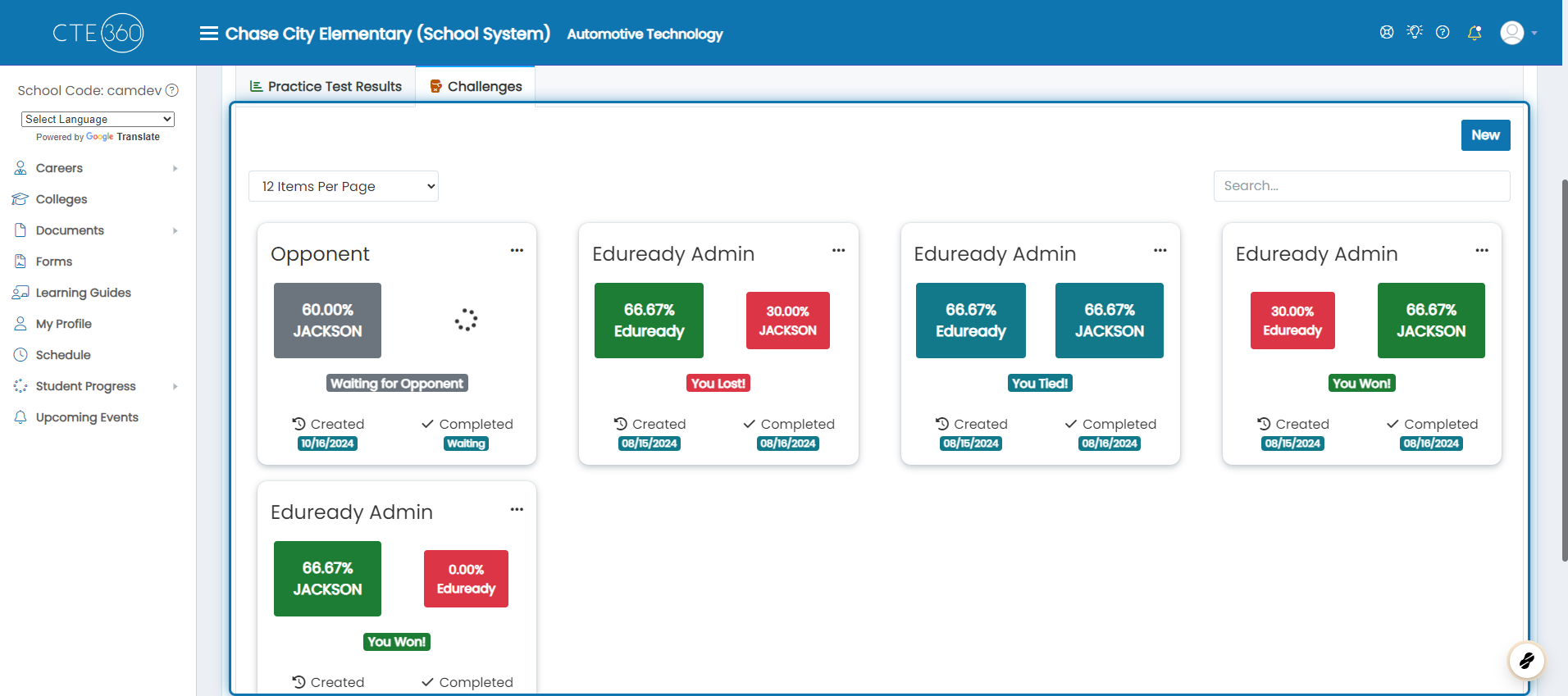Screen dimensions: 1568x696
Task: Click the gray 60.00% JACKSON score tile
Action: point(327,321)
